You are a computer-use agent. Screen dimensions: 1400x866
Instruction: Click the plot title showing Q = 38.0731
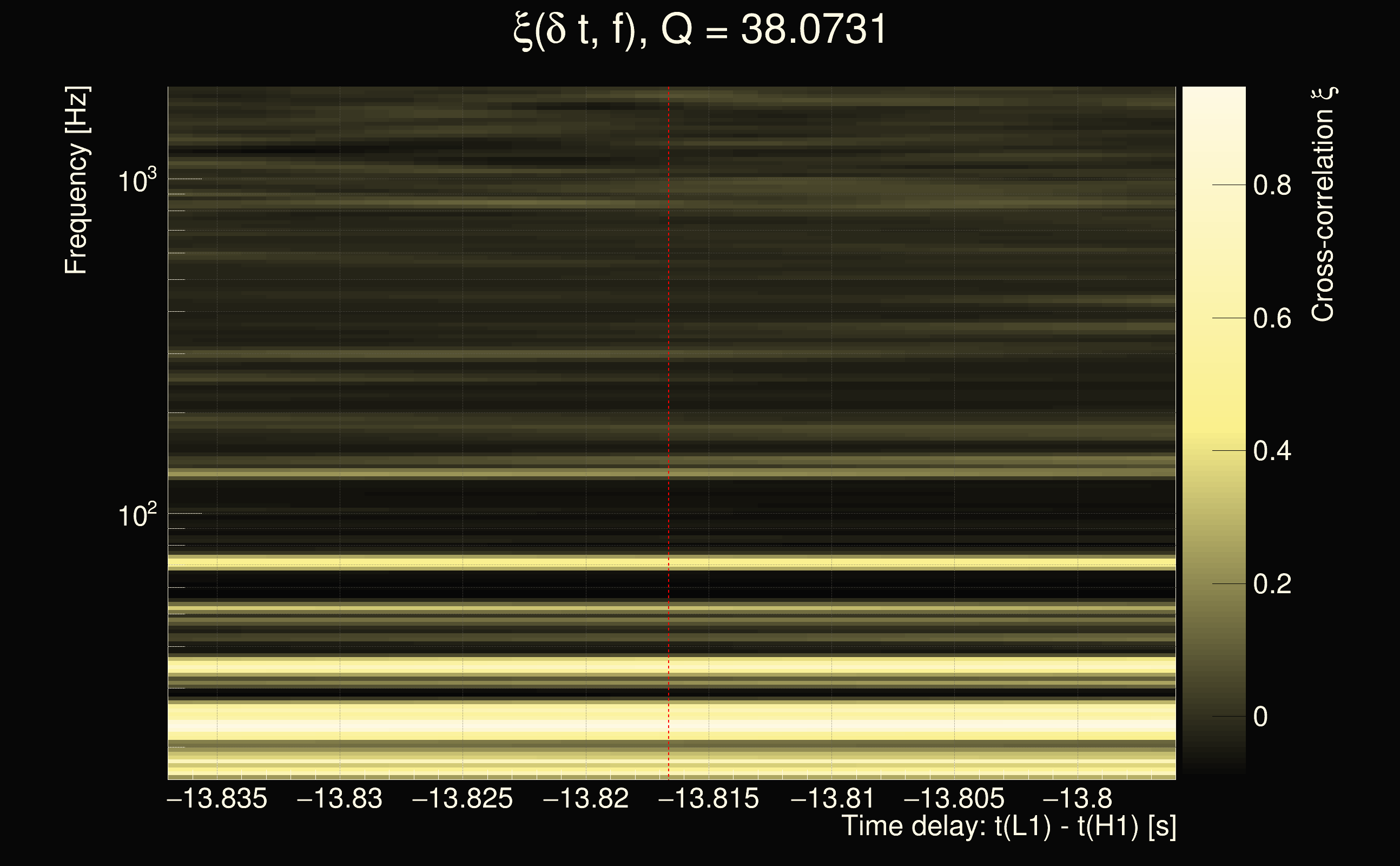click(699, 30)
